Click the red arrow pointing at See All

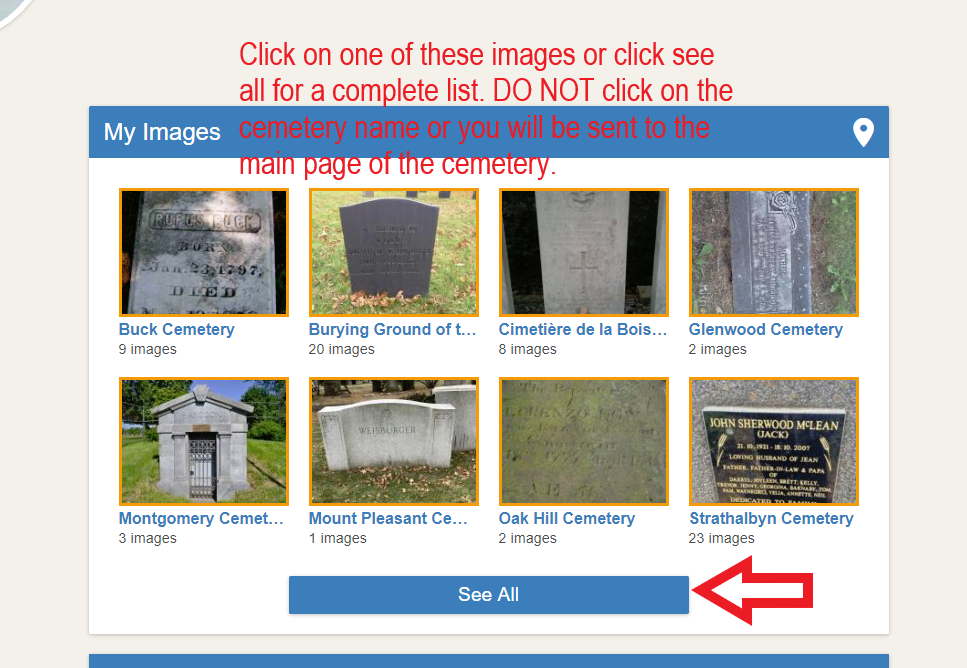tap(752, 590)
